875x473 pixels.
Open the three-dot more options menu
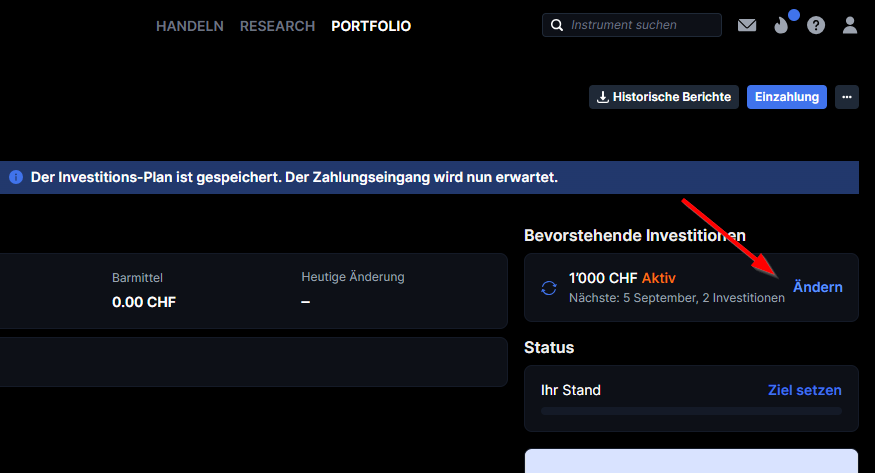click(846, 97)
